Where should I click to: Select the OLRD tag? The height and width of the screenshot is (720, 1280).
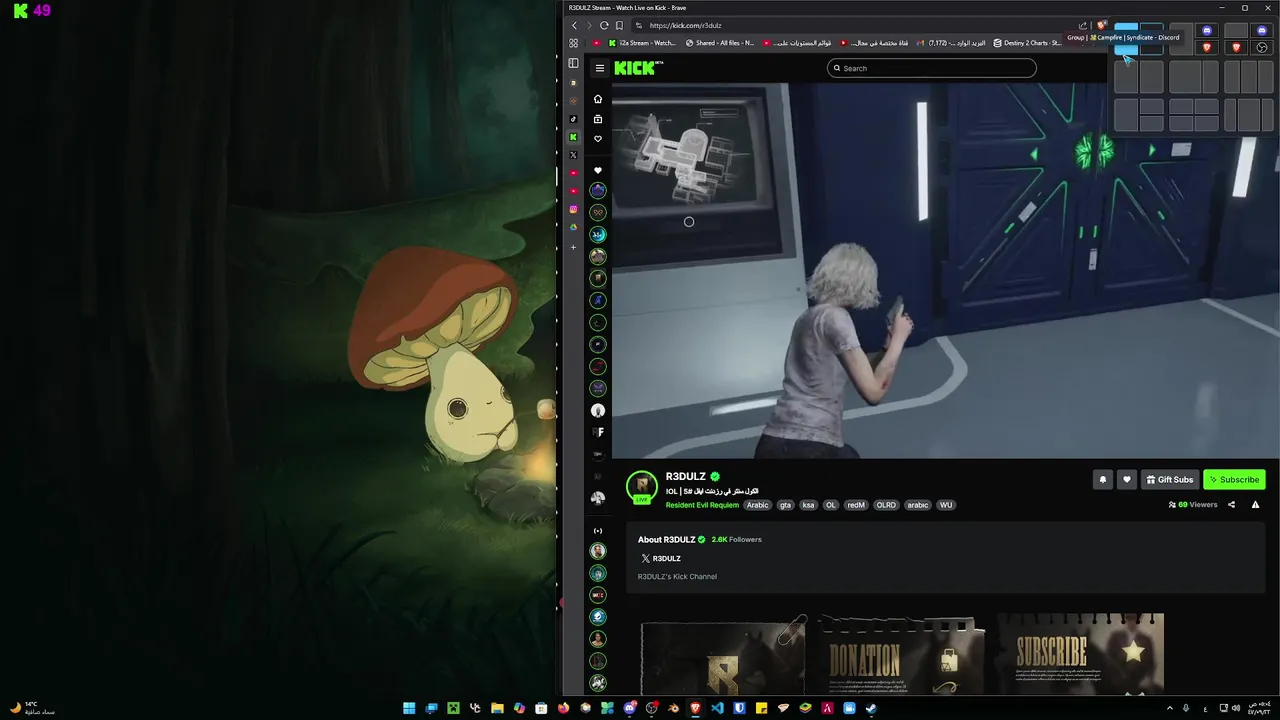pyautogui.click(x=886, y=505)
